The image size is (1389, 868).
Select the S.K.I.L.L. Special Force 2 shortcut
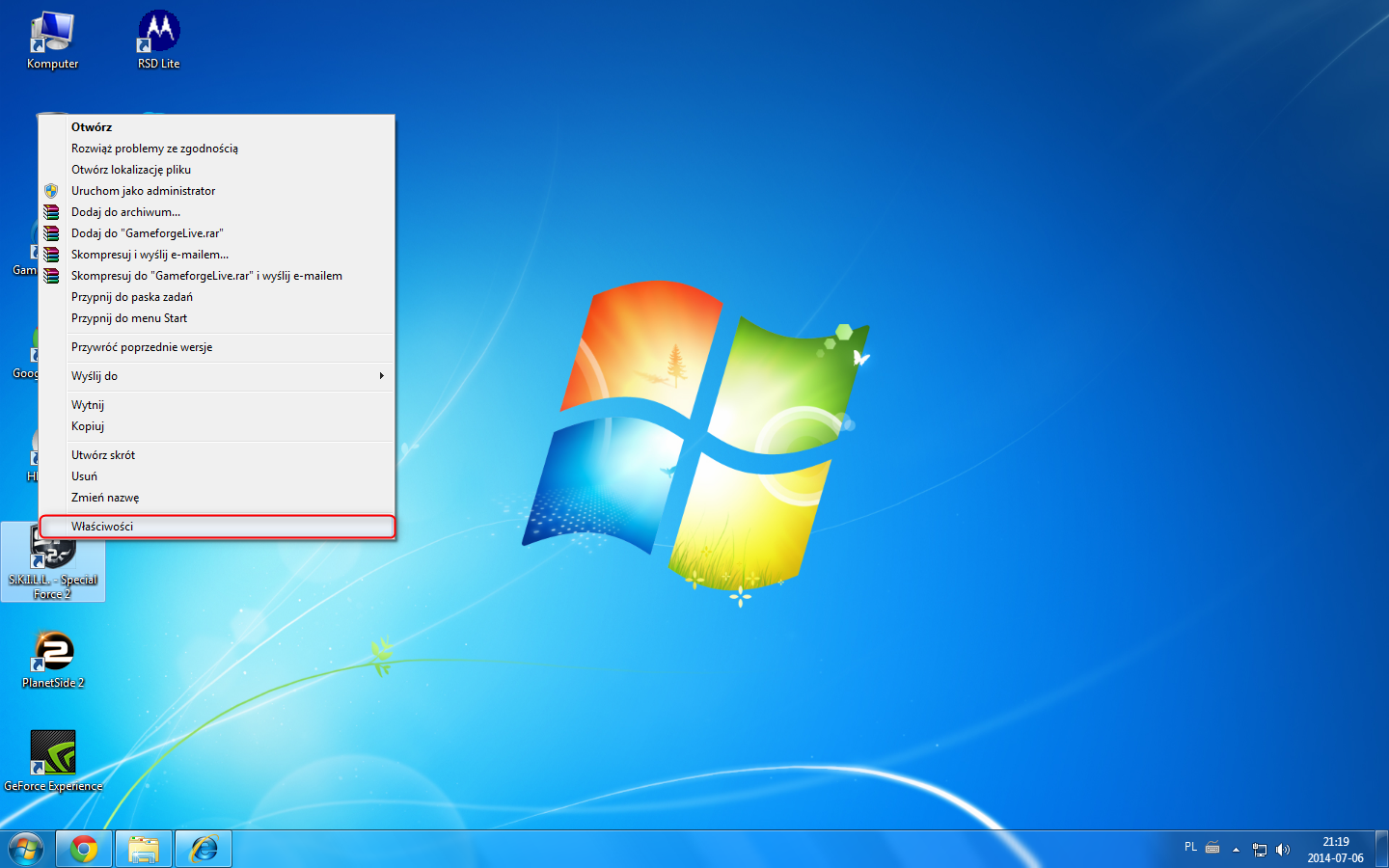53,562
